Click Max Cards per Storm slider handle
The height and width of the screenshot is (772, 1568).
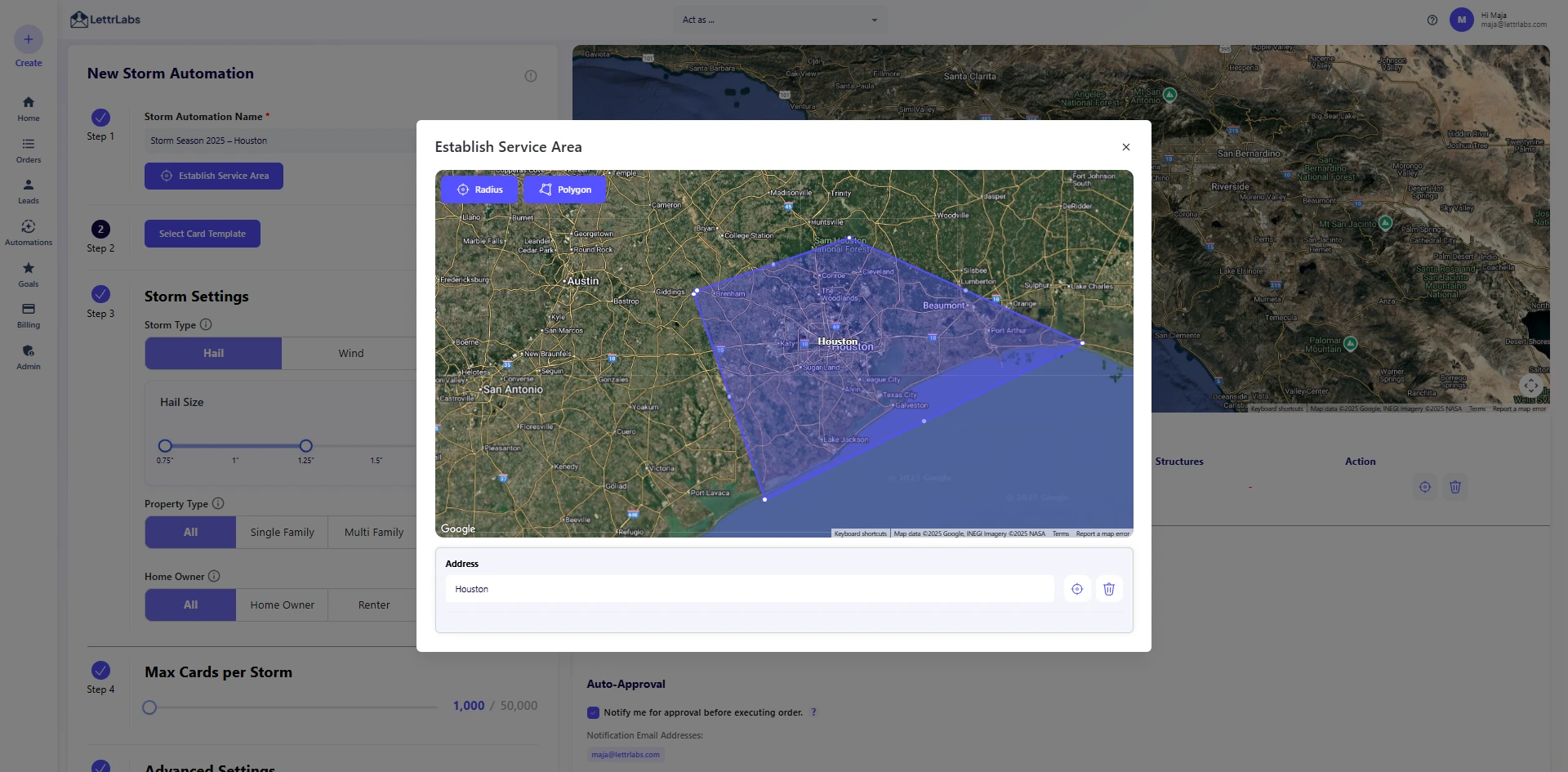[149, 707]
